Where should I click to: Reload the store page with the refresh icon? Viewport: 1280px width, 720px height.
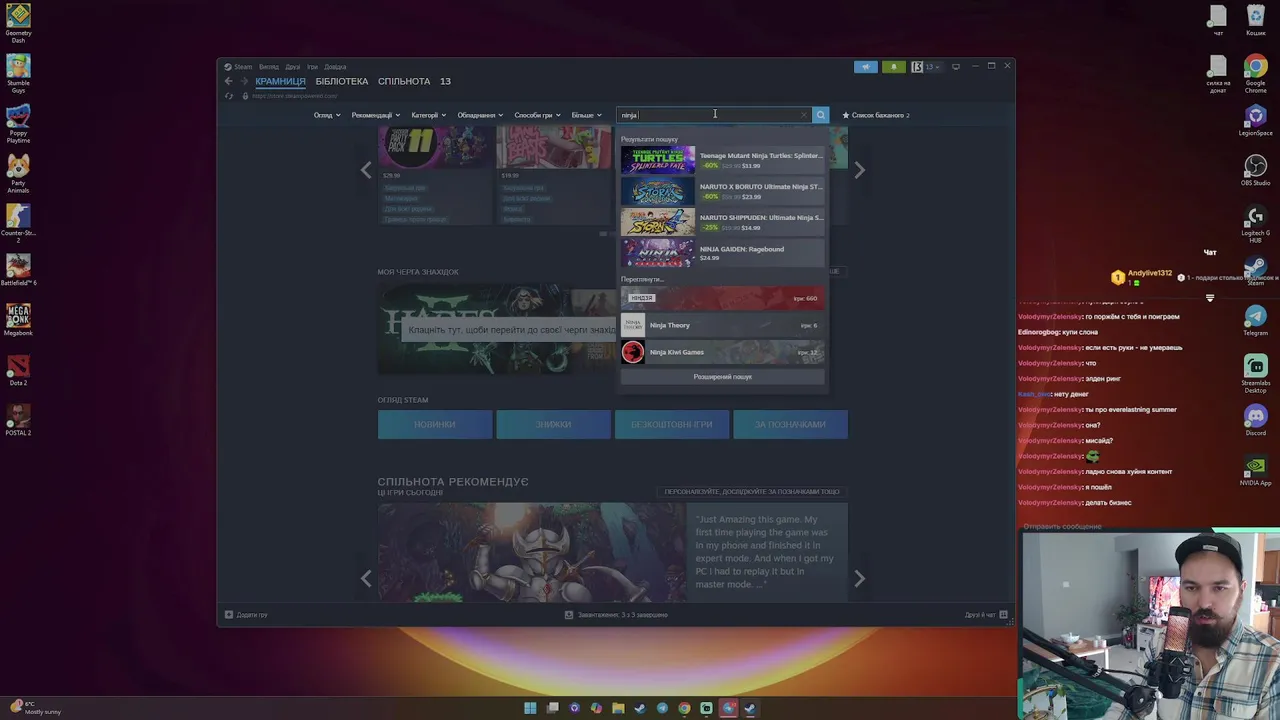229,96
